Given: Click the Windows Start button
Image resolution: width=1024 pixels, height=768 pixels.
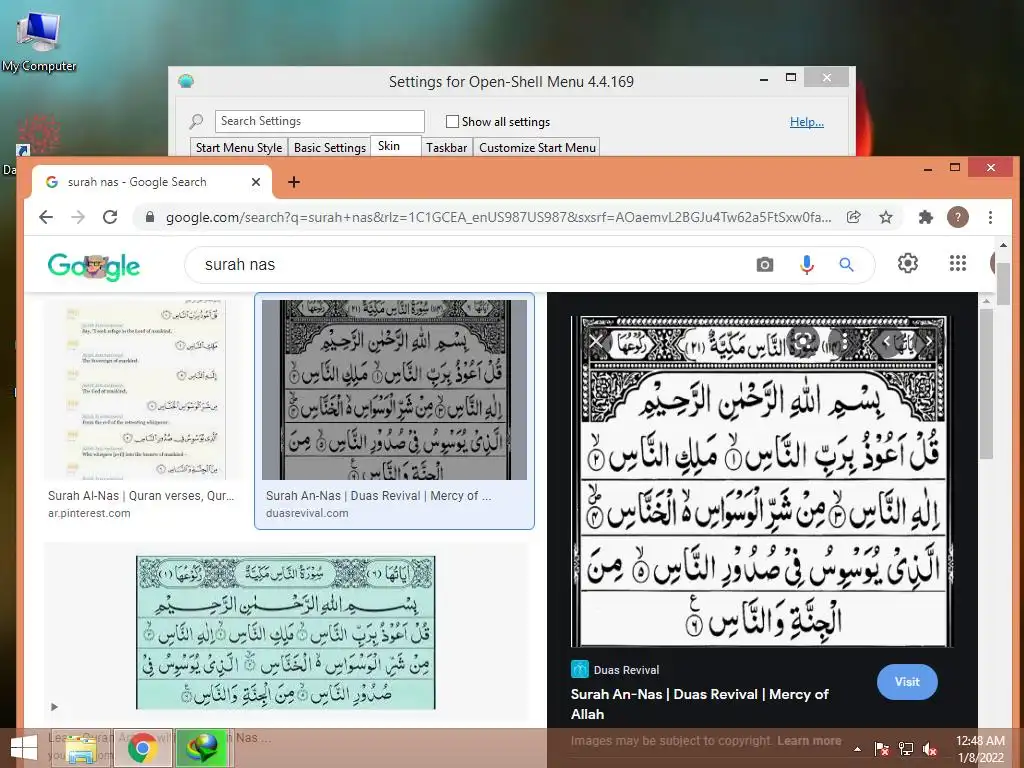Looking at the screenshot, I should tap(24, 748).
